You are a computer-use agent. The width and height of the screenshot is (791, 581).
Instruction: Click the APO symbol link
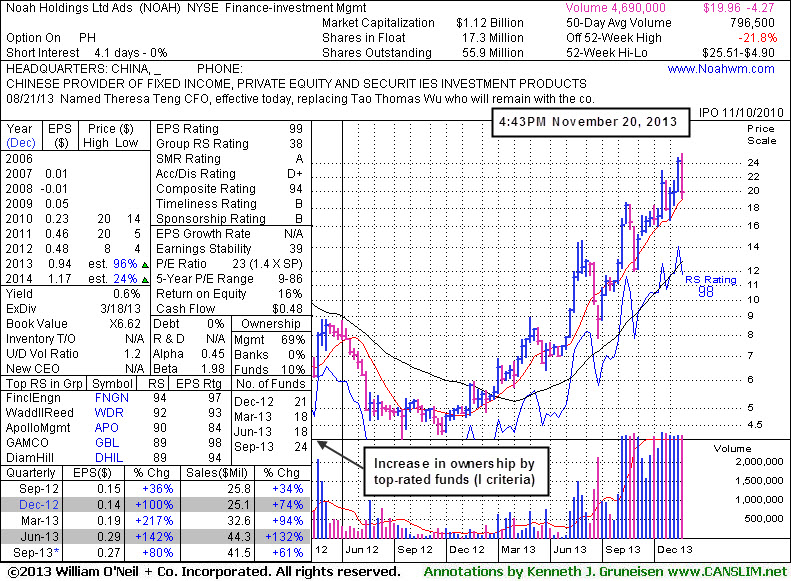pyautogui.click(x=106, y=428)
